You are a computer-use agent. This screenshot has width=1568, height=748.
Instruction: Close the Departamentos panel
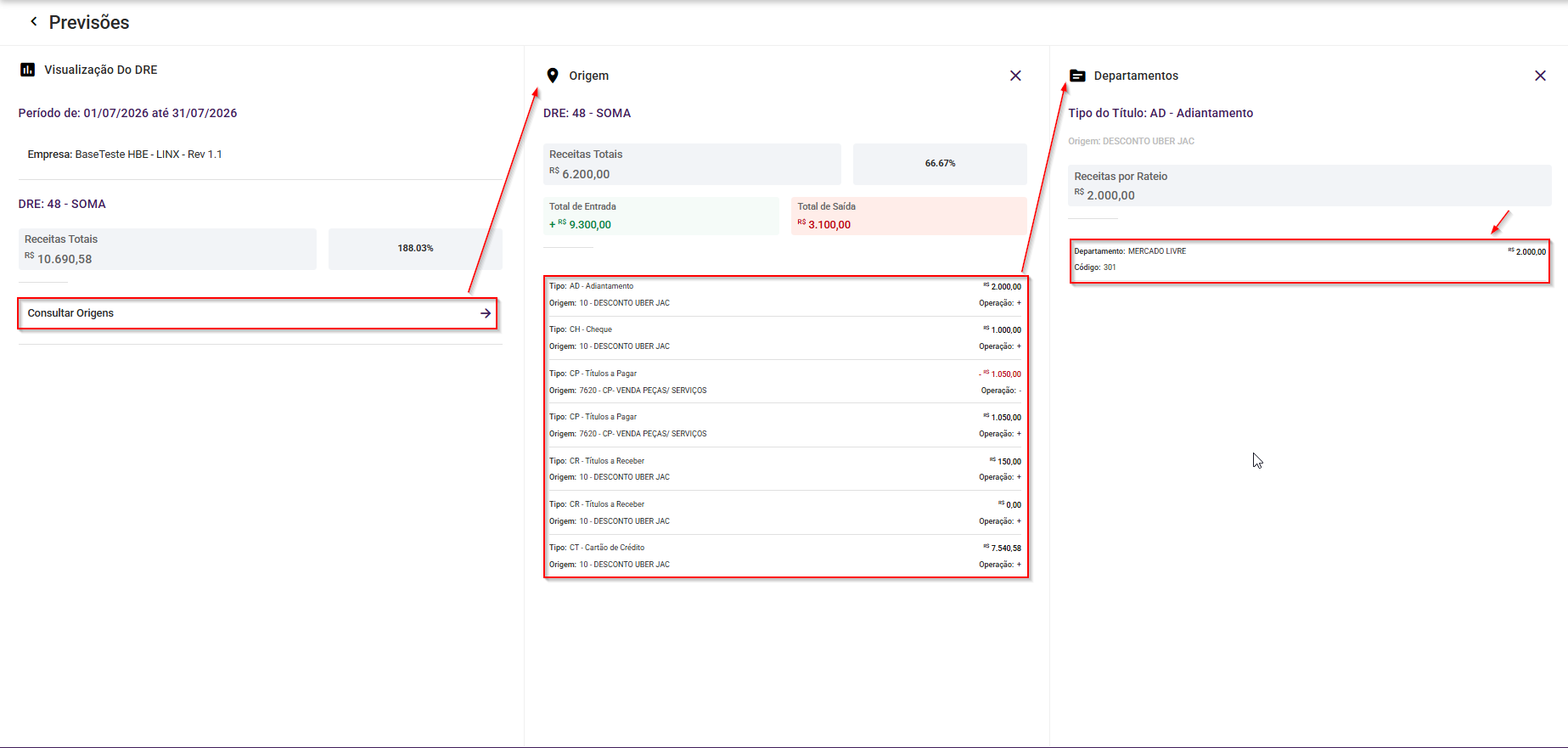click(1540, 76)
